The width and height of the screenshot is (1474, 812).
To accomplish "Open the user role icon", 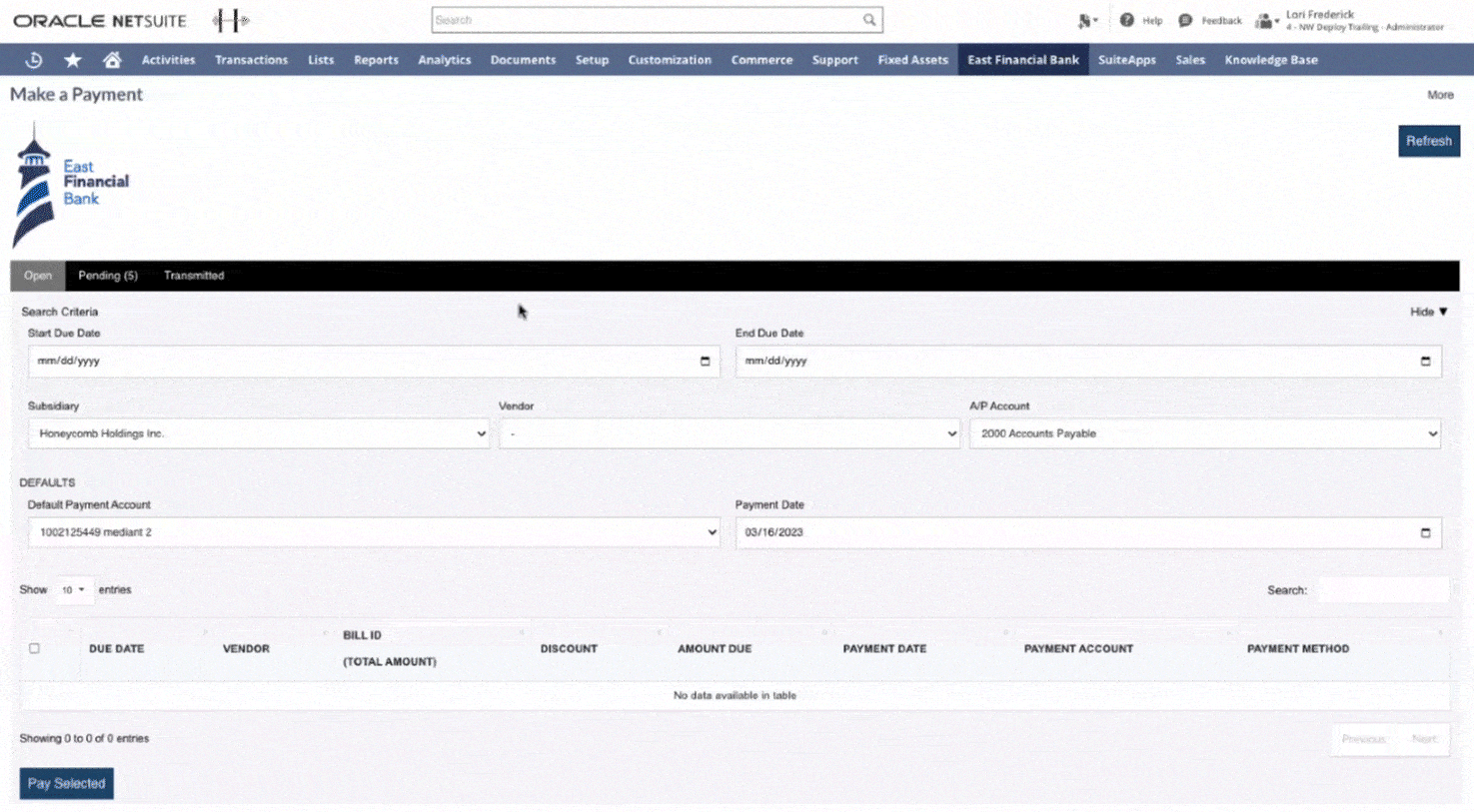I will pyautogui.click(x=1266, y=21).
